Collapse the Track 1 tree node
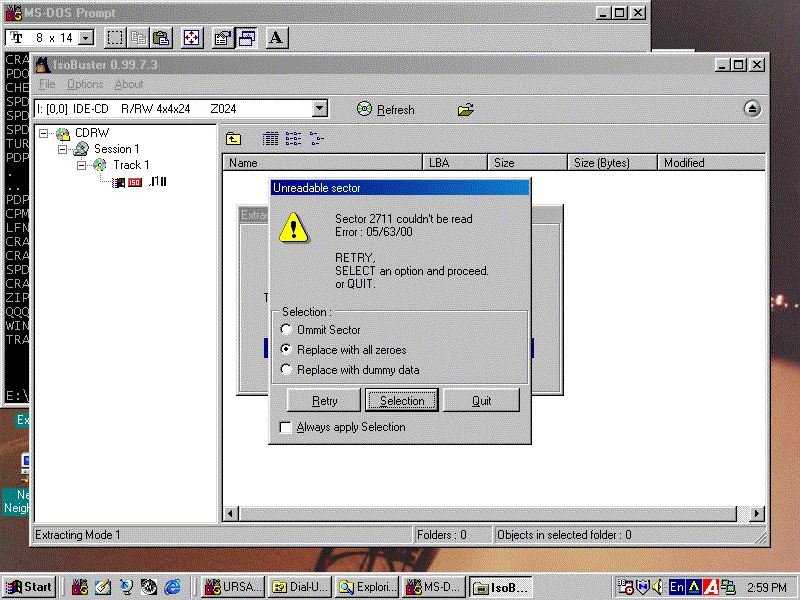The height and width of the screenshot is (600, 800). point(81,165)
